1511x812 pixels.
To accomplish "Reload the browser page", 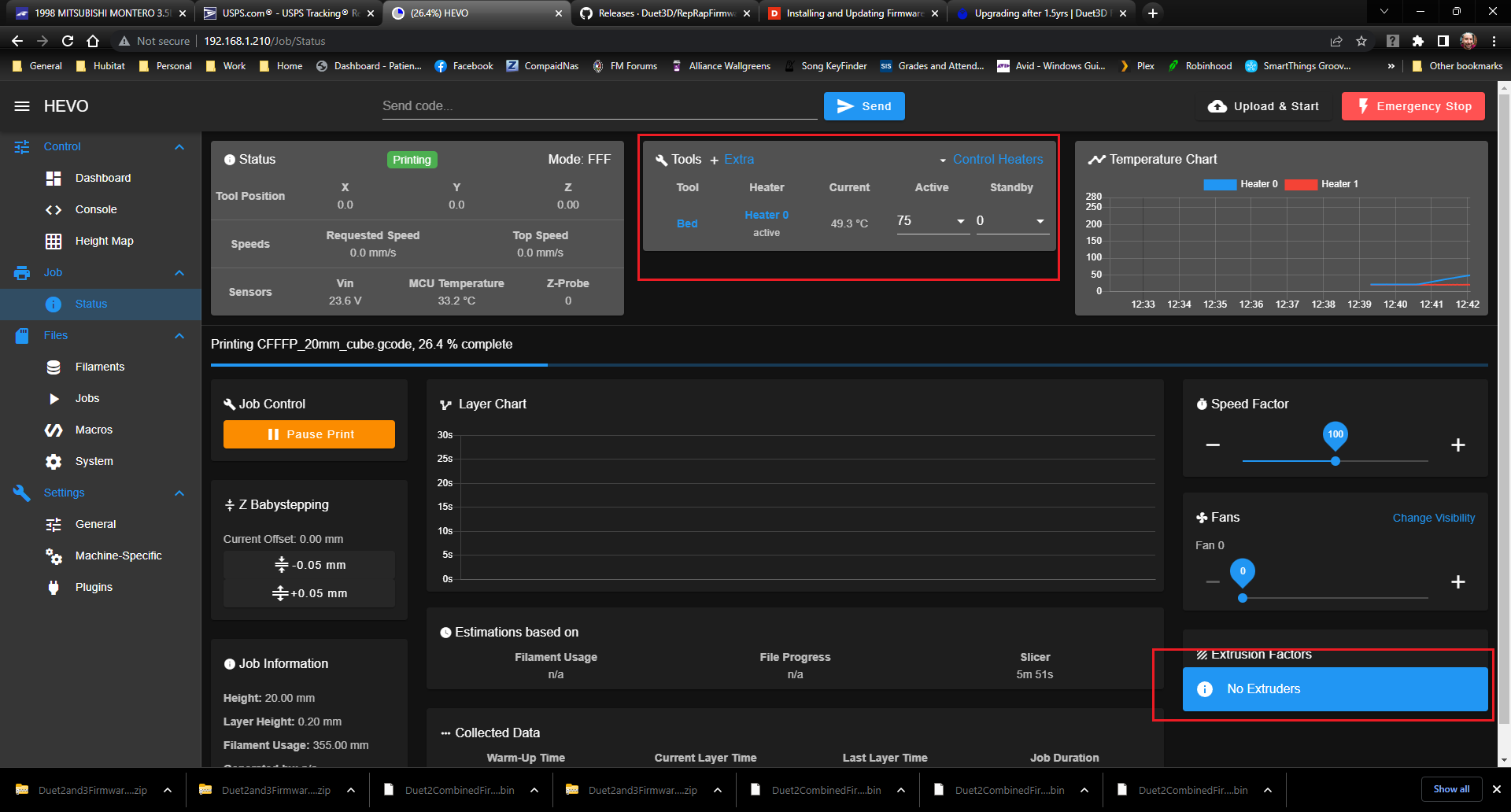I will point(68,41).
